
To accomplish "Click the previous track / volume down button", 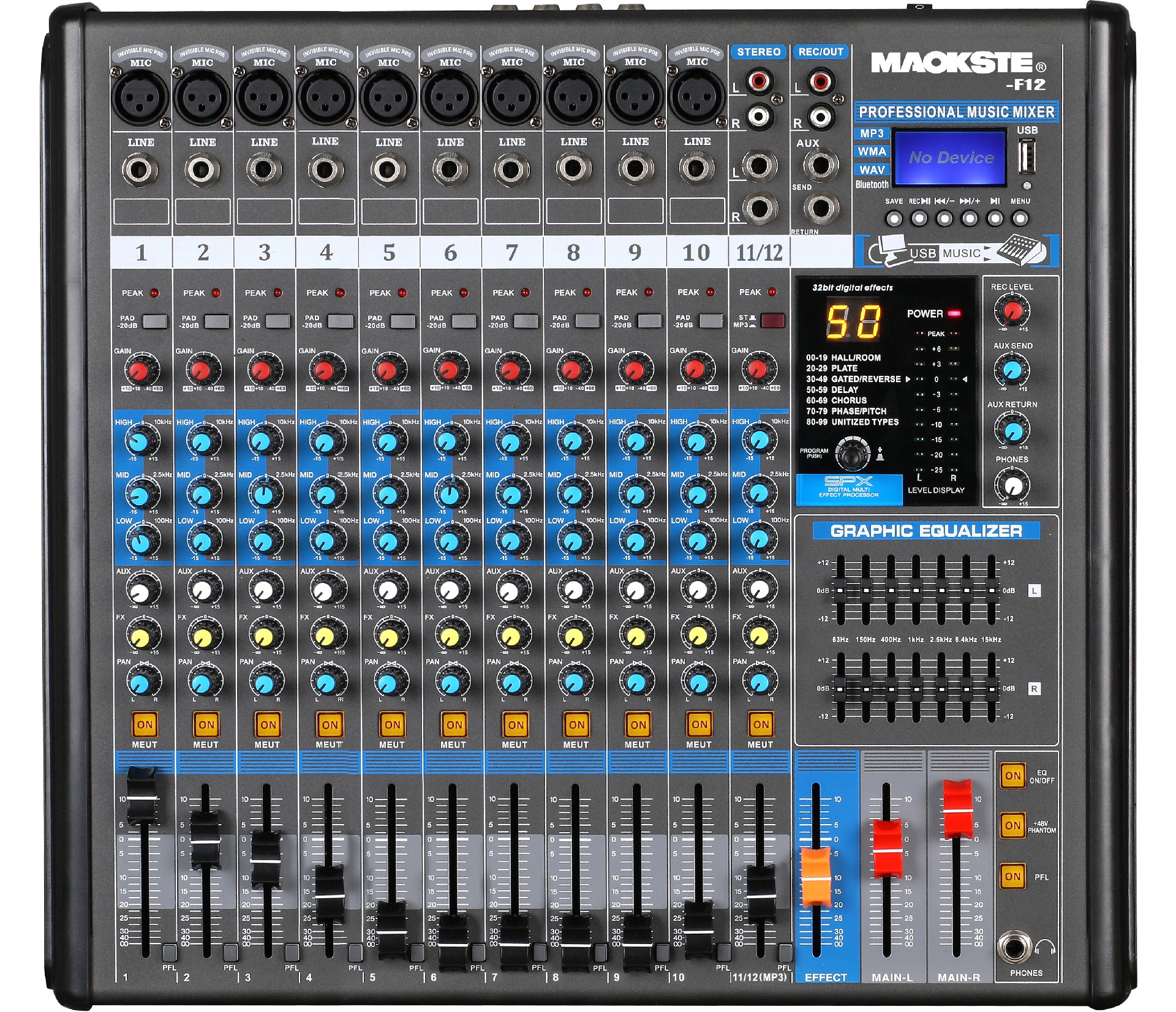I will [944, 218].
